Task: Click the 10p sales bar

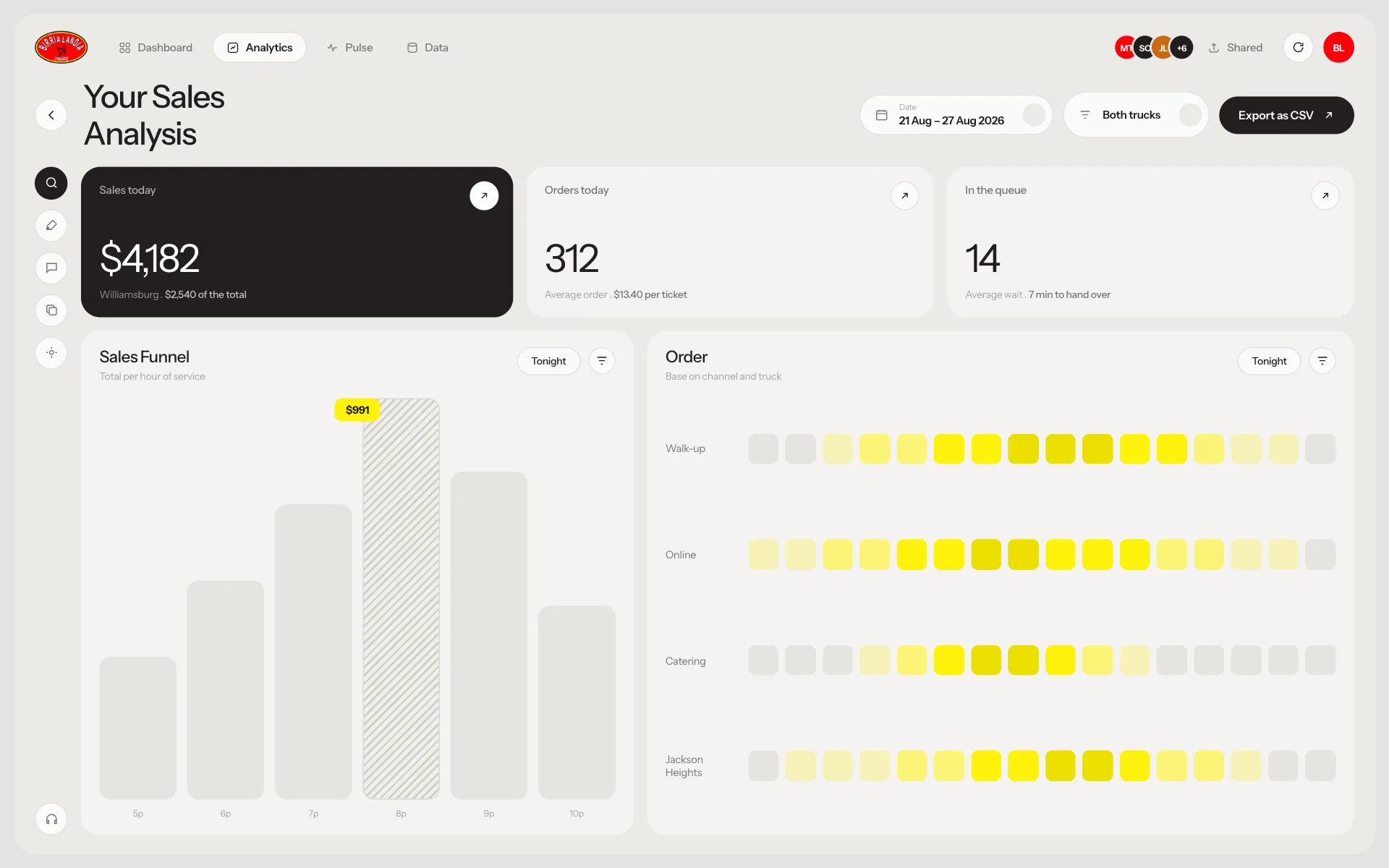Action: 577,702
